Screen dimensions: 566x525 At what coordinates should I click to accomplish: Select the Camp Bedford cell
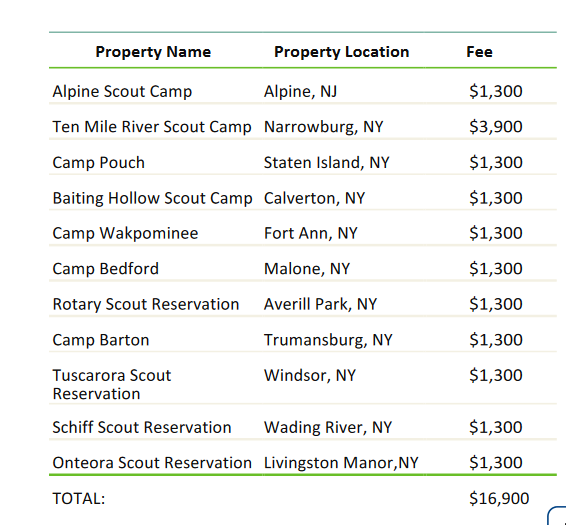[105, 269]
